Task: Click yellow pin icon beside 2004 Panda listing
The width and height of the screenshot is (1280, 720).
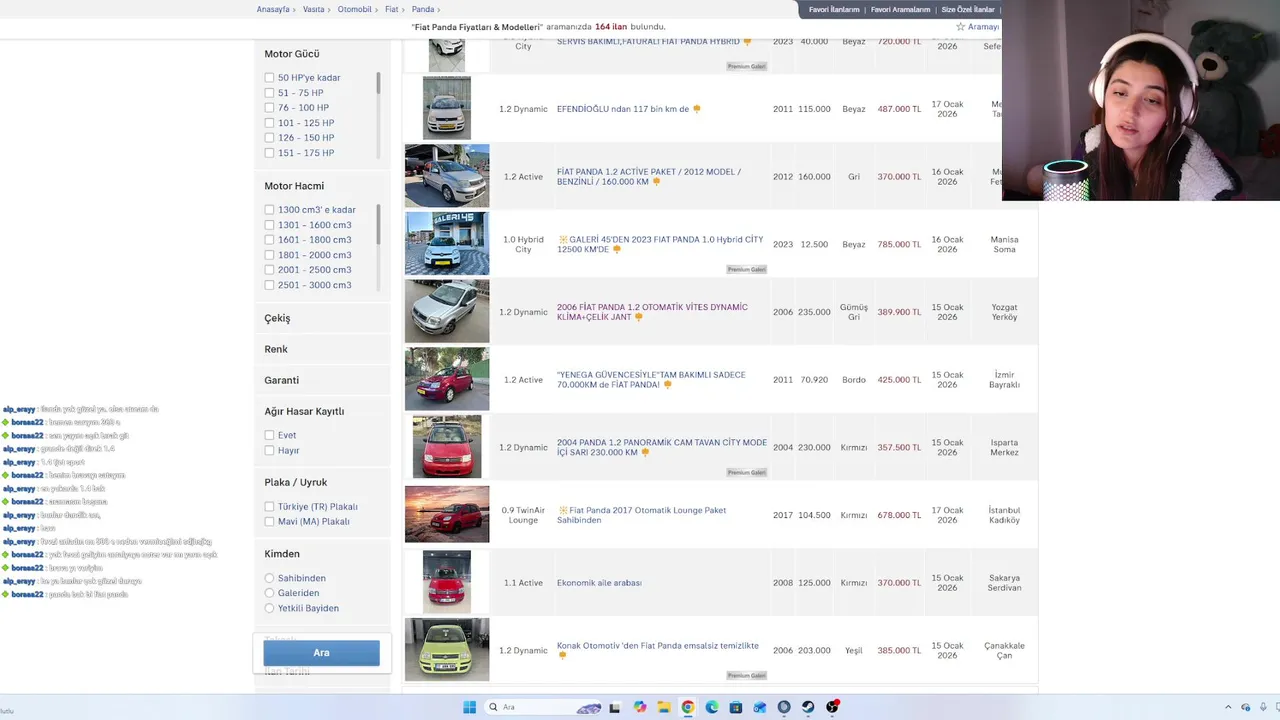Action: 645,453
